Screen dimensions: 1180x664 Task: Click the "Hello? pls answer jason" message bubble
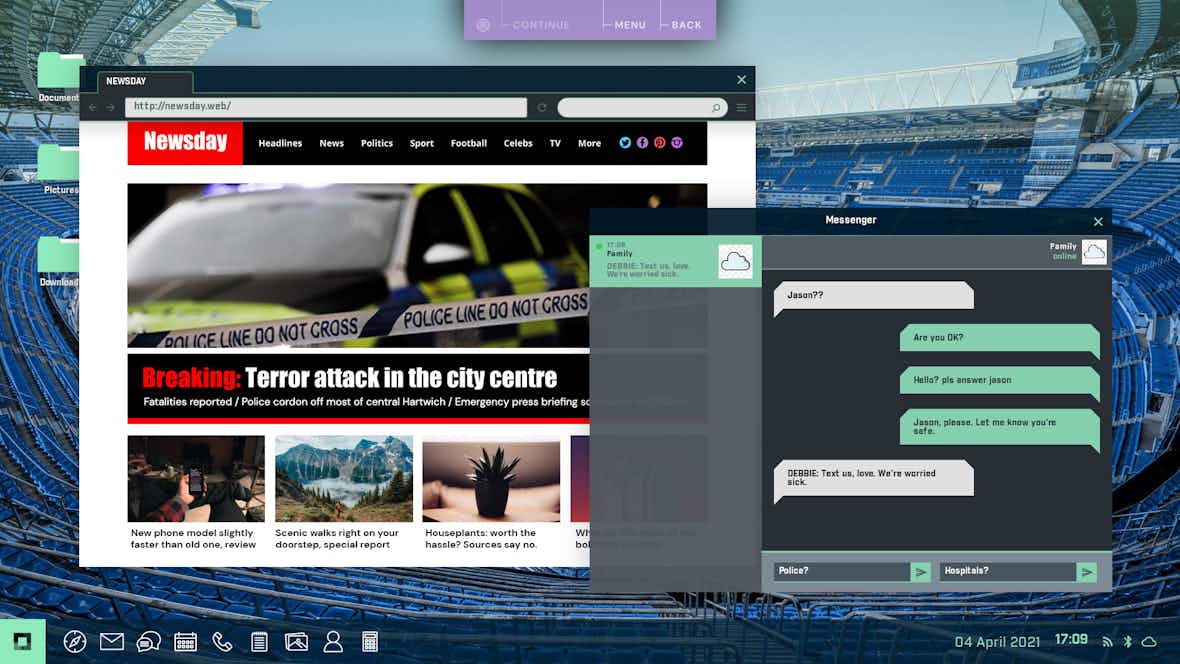click(x=999, y=381)
